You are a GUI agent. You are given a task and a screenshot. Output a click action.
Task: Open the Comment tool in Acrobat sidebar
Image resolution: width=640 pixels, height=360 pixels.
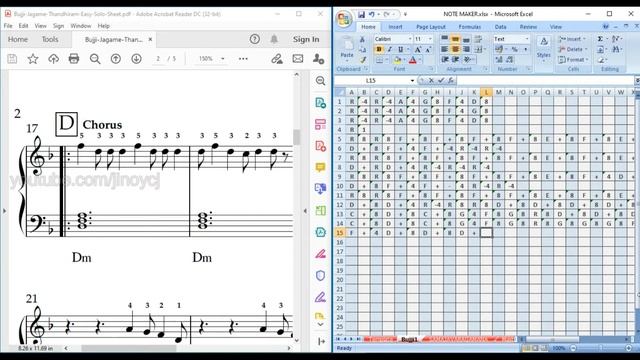pyautogui.click(x=320, y=167)
